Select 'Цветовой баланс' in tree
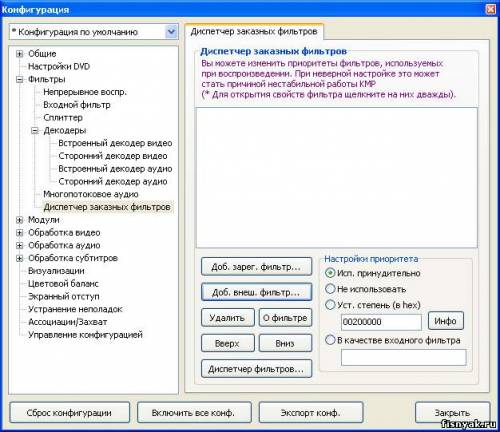 (x=63, y=284)
